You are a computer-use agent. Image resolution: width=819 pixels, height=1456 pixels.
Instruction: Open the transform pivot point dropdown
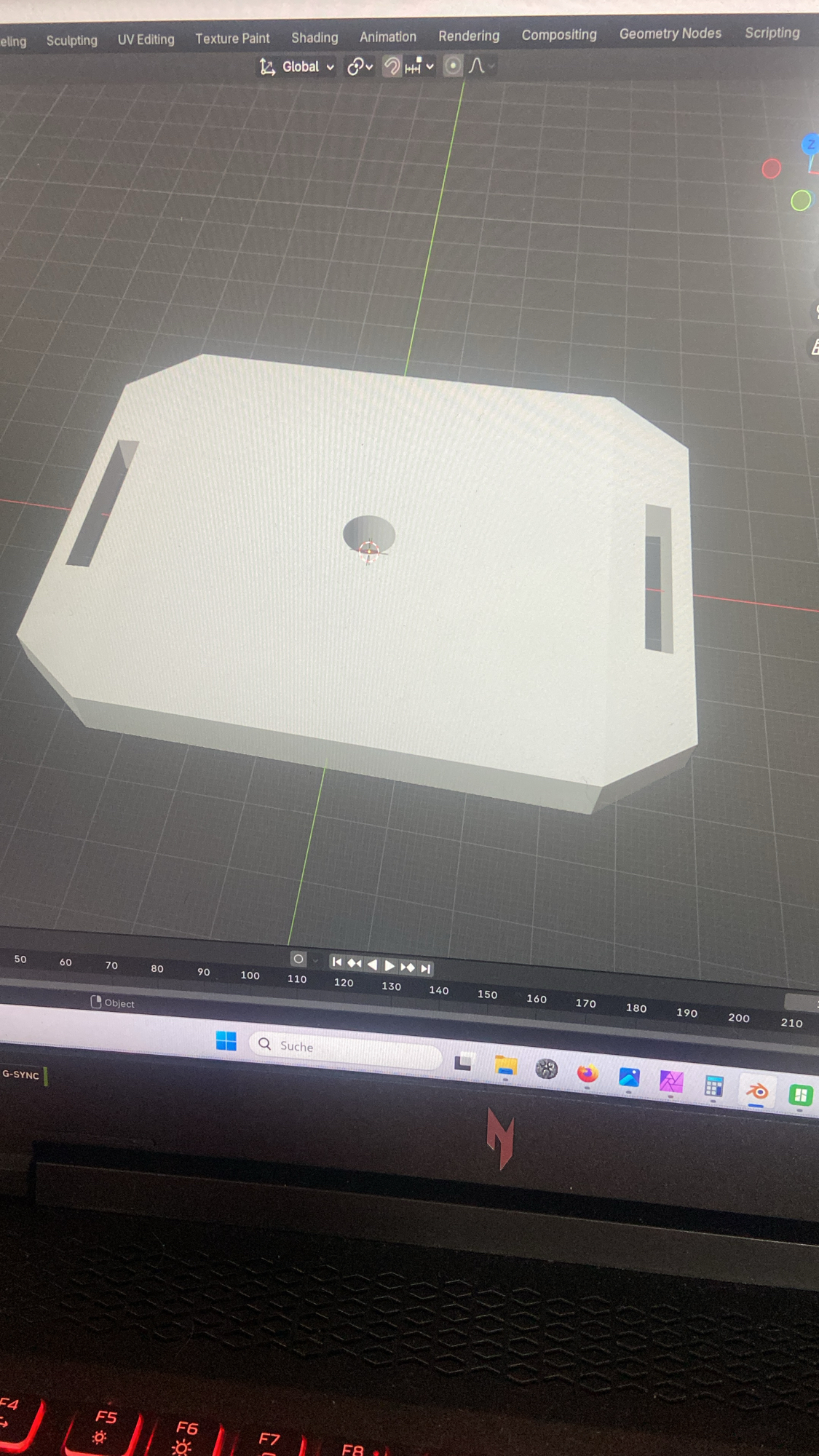point(360,67)
